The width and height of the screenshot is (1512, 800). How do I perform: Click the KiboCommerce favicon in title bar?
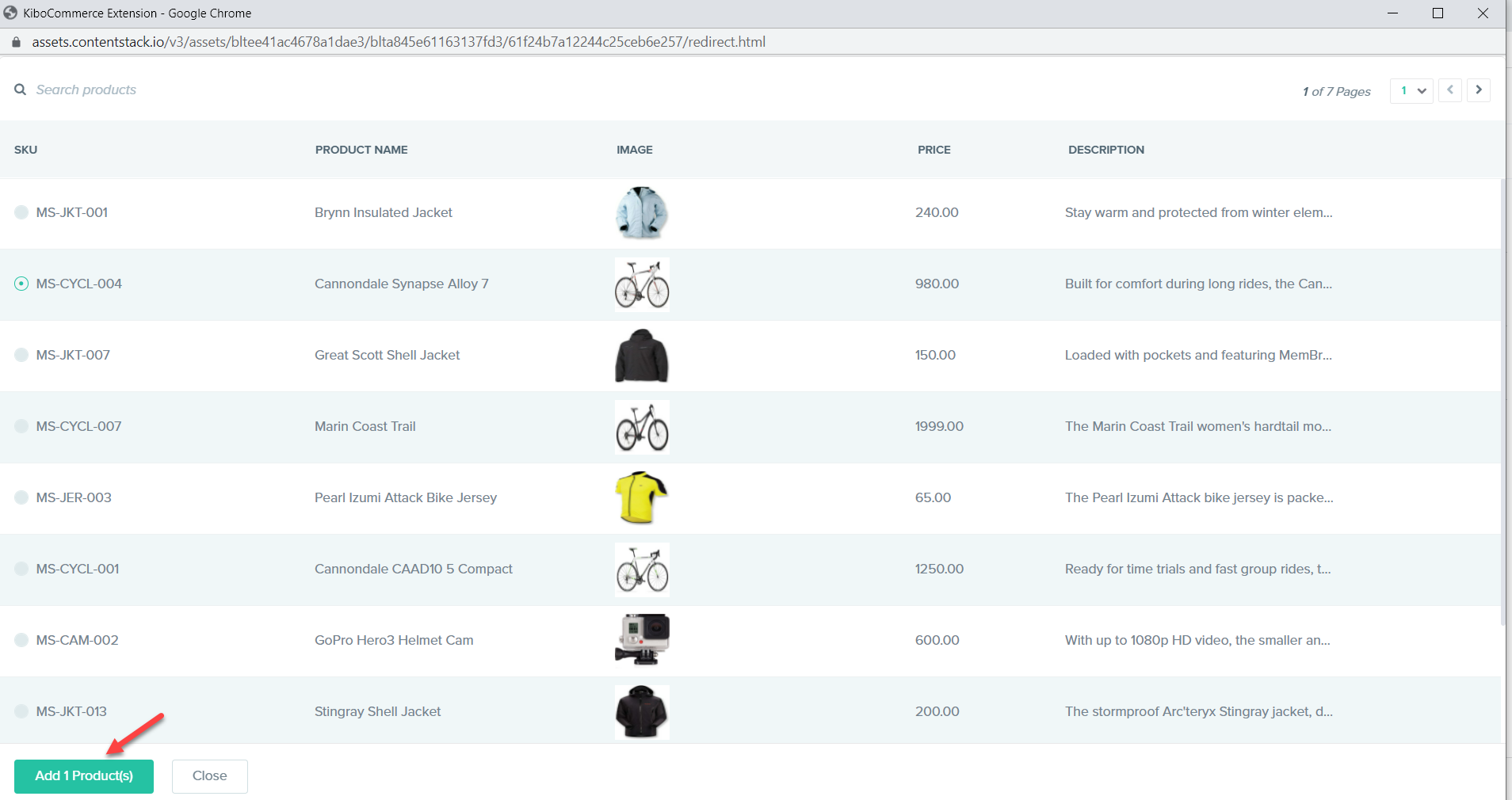[10, 13]
